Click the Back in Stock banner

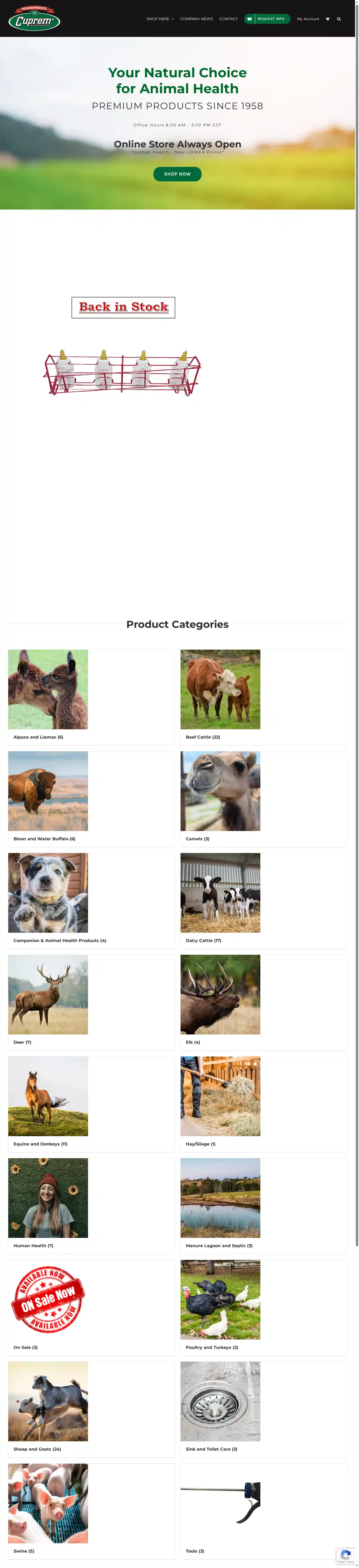[x=123, y=307]
